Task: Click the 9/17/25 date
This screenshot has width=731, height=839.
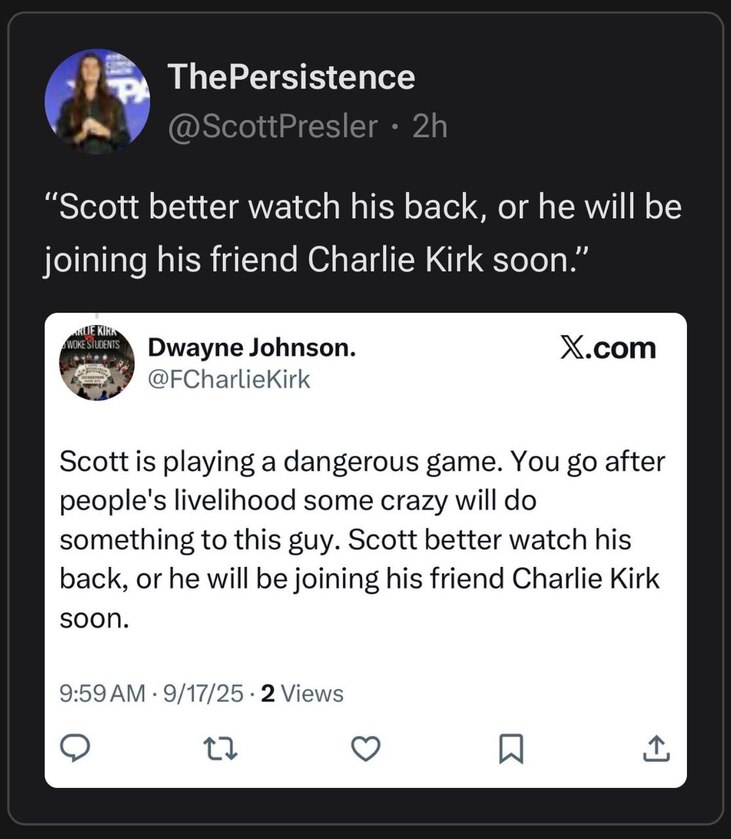Action: pos(203,693)
